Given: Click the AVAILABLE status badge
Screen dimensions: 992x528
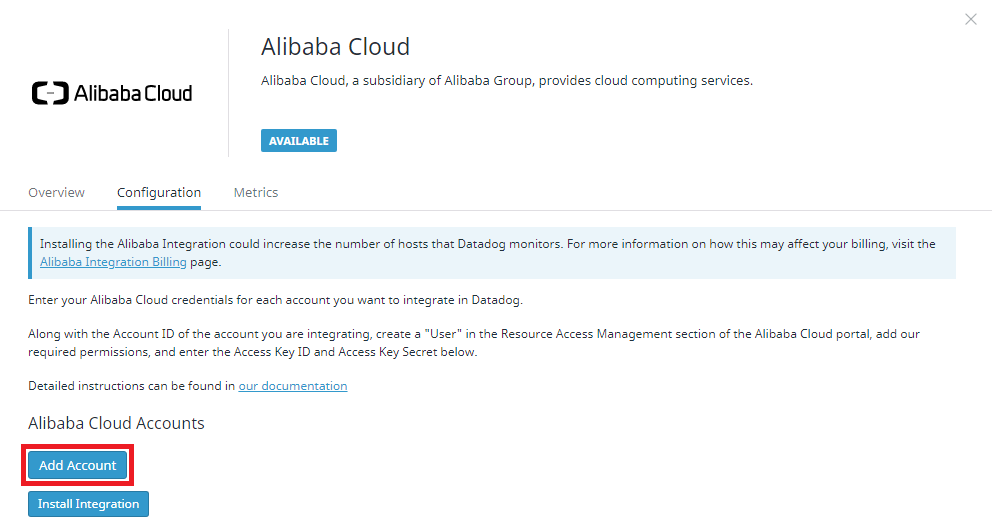Looking at the screenshot, I should pos(298,141).
